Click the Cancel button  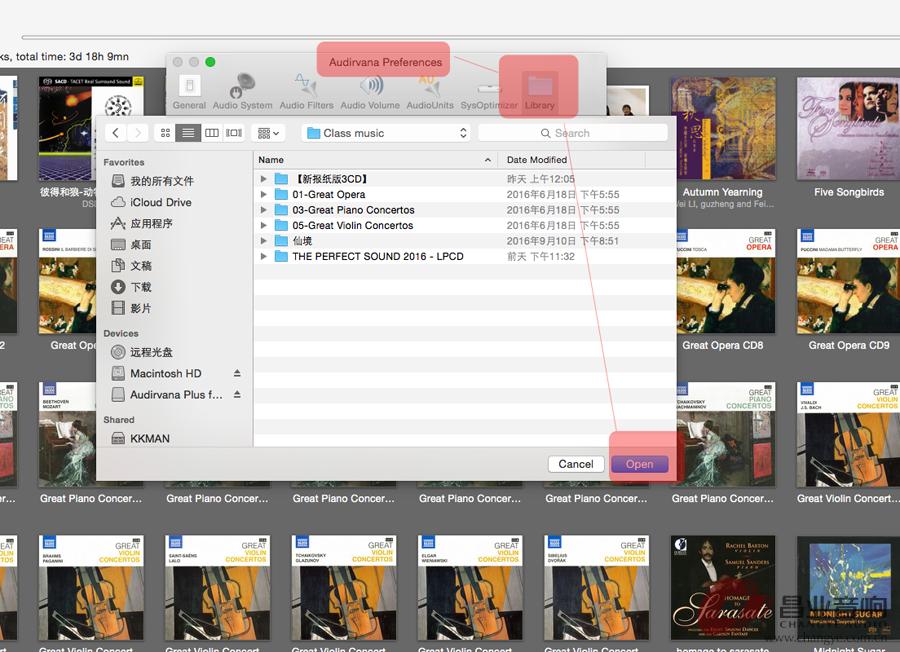click(576, 464)
